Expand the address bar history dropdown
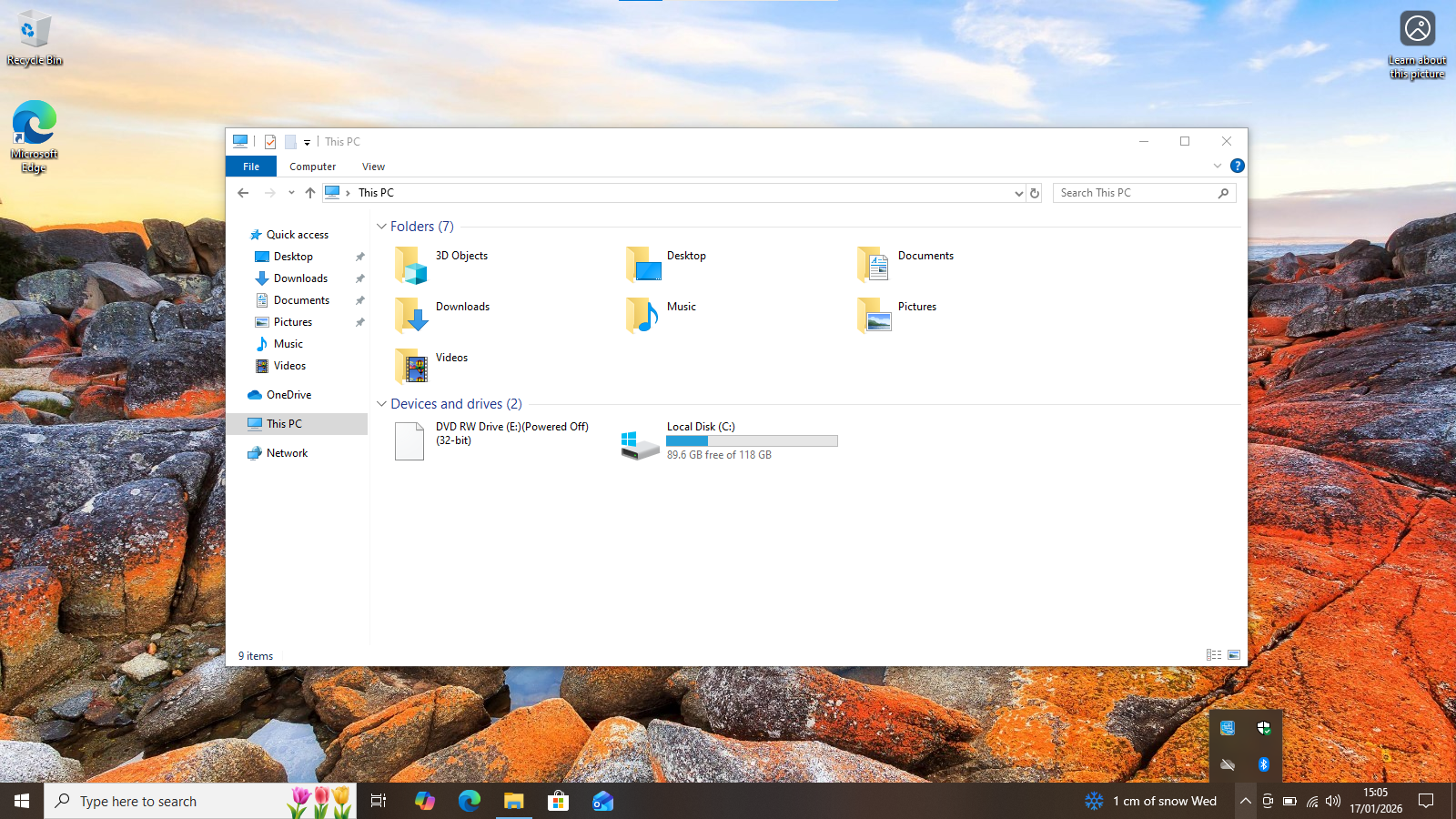This screenshot has height=819, width=1456. (x=1018, y=193)
